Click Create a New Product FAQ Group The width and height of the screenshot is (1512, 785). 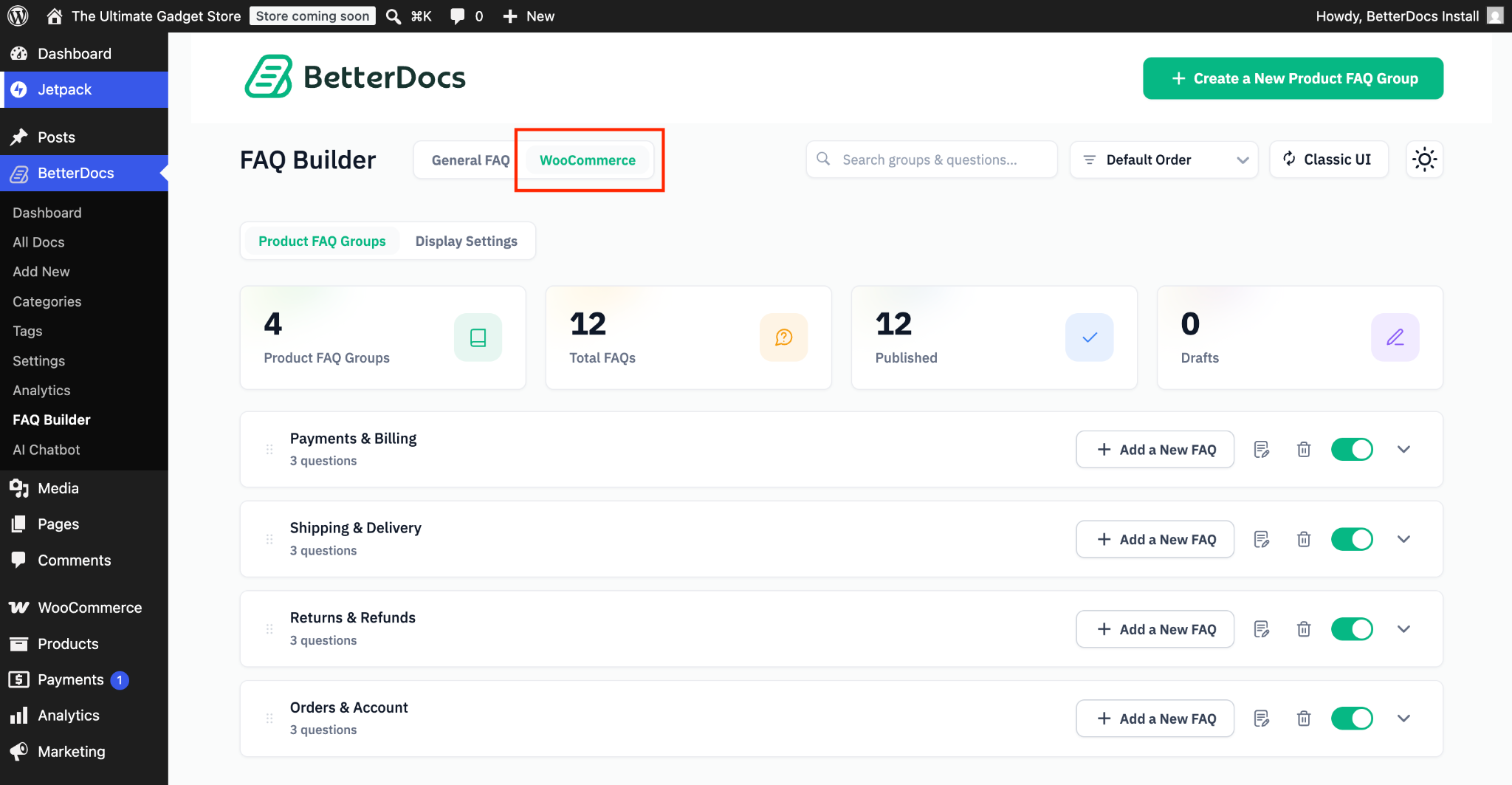click(x=1293, y=78)
